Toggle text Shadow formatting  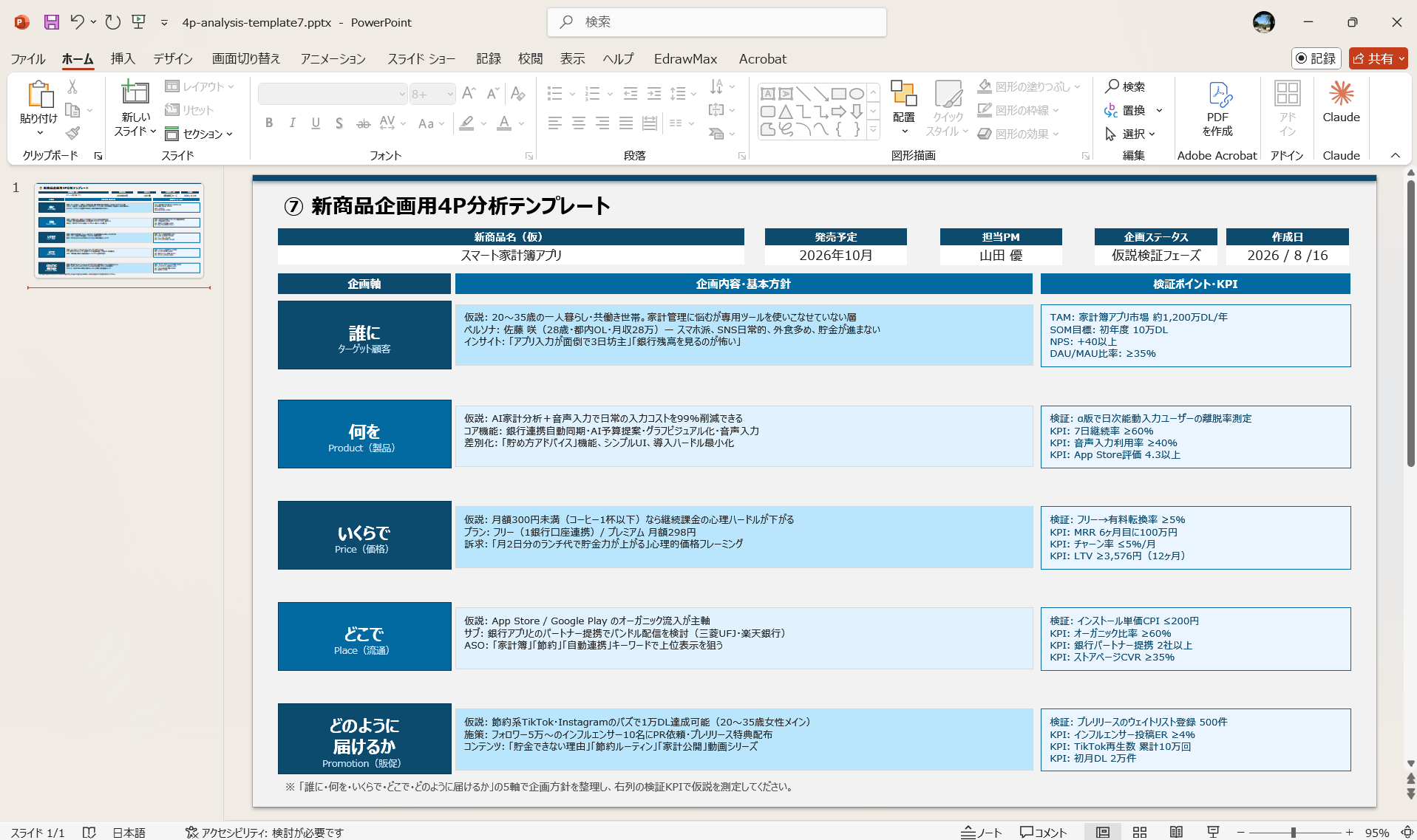(339, 123)
